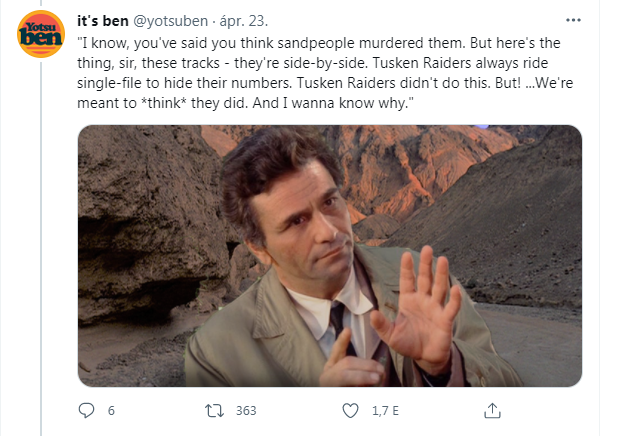Open the tweet's more options menu
Viewport: 618px width, 436px height.
572,20
